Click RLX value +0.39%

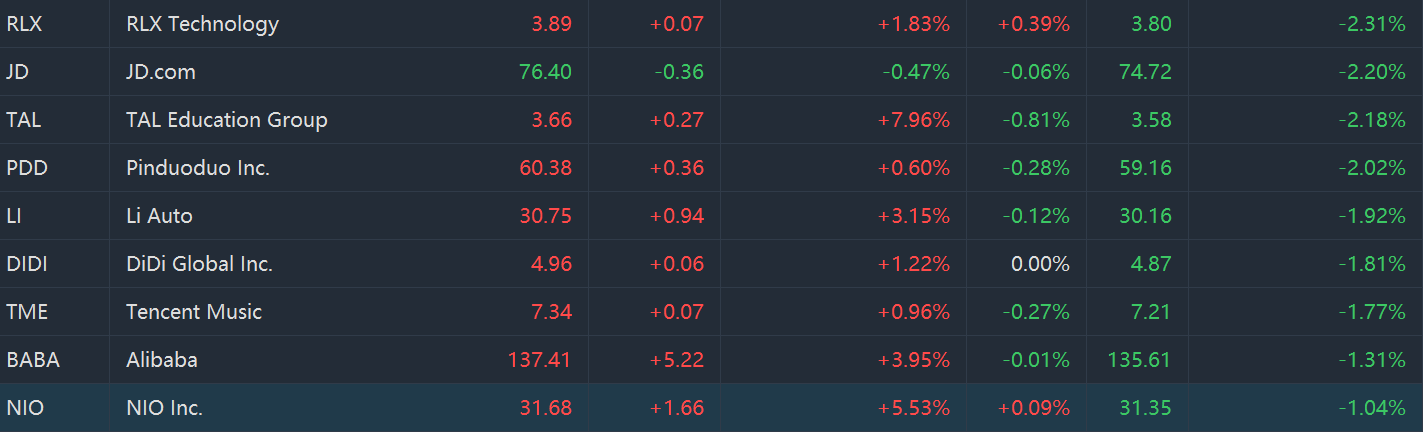coord(1034,24)
